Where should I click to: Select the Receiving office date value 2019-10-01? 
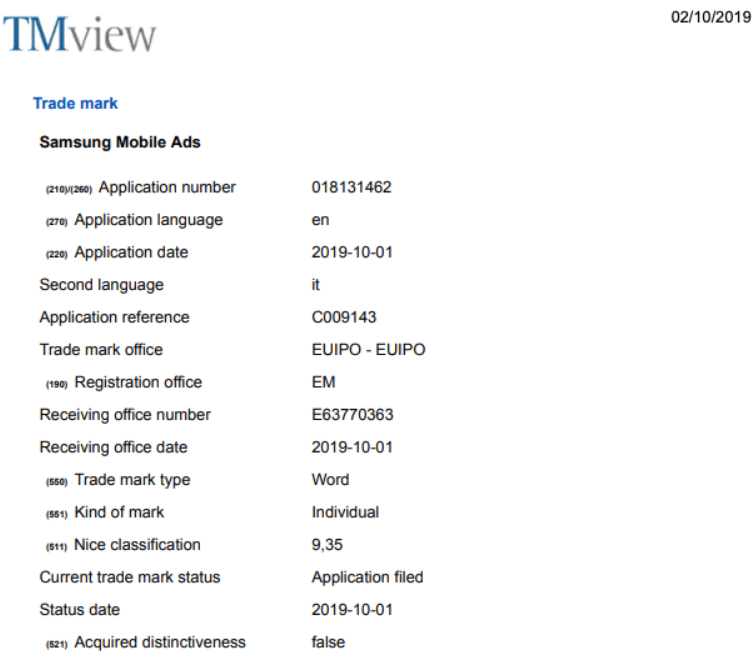352,447
